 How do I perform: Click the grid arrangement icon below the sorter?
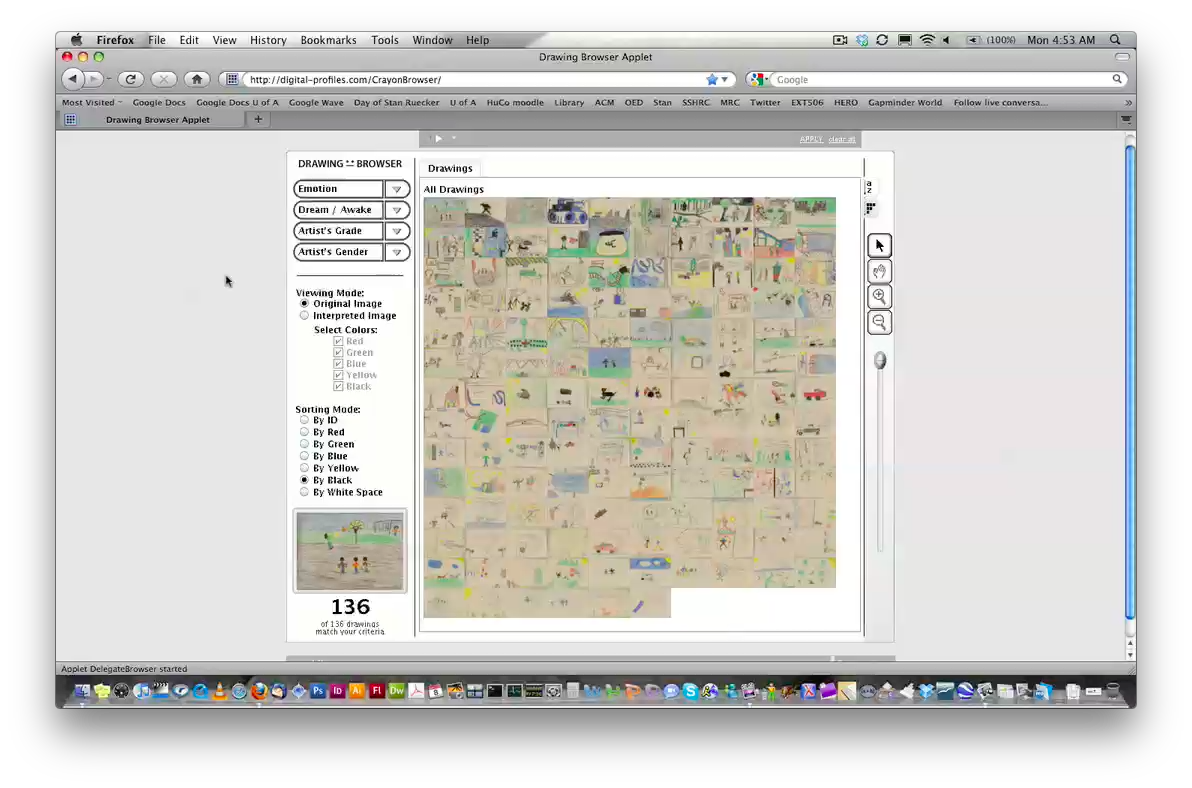869,208
